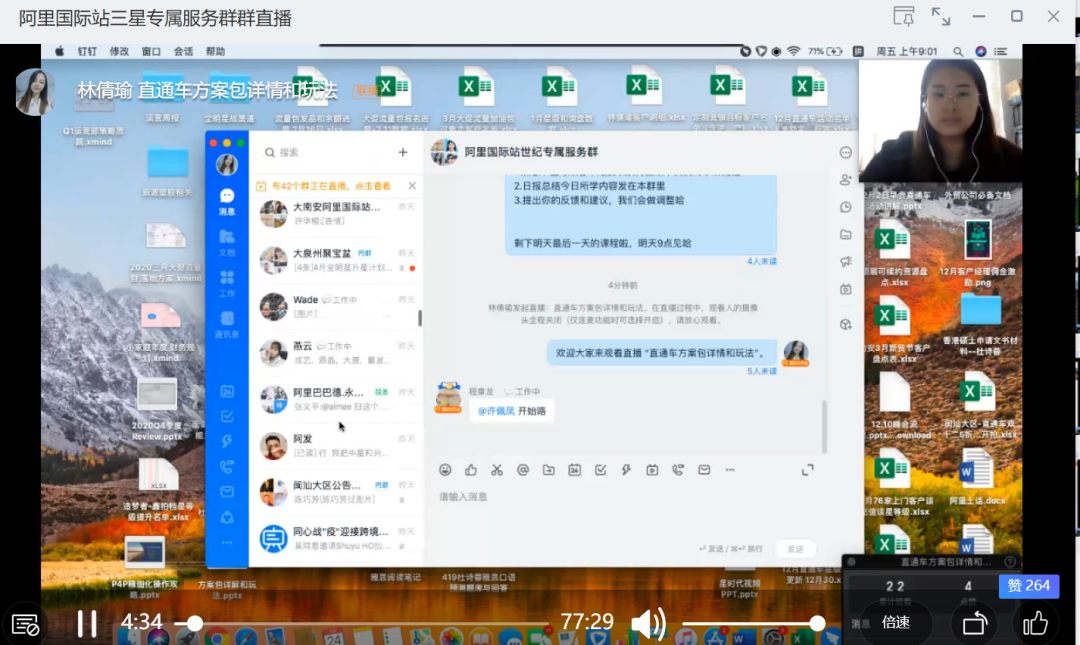Open the 大泉州聚宝盆 conversation
1080x645 pixels.
click(336, 260)
